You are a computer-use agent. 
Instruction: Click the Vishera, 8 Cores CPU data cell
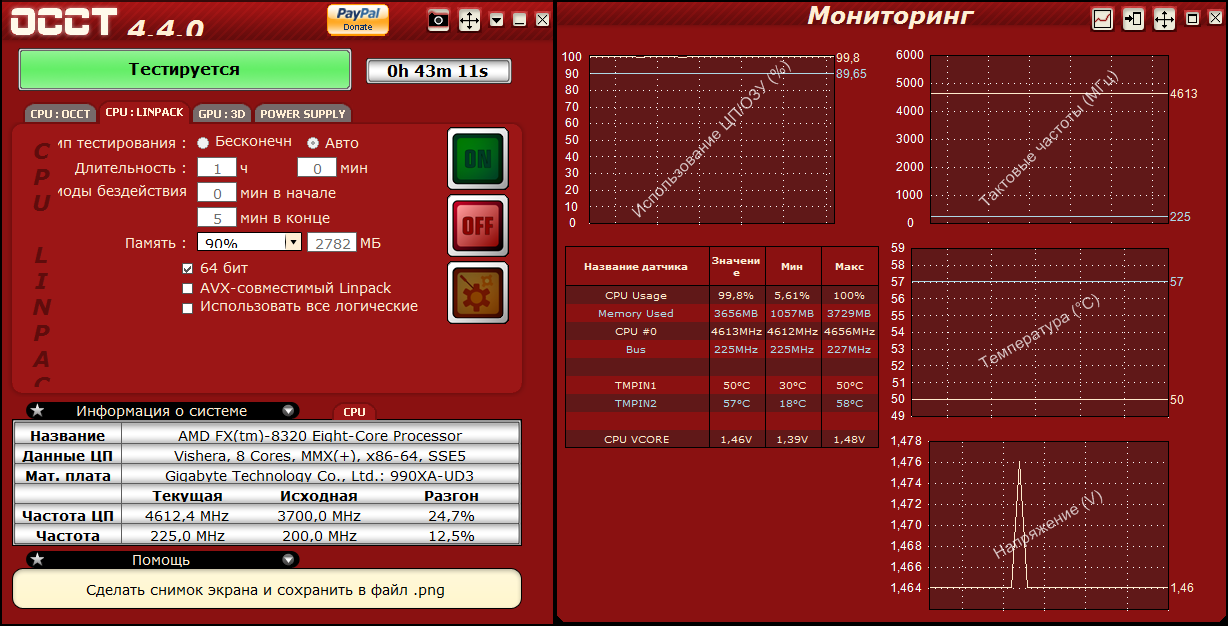click(320, 456)
